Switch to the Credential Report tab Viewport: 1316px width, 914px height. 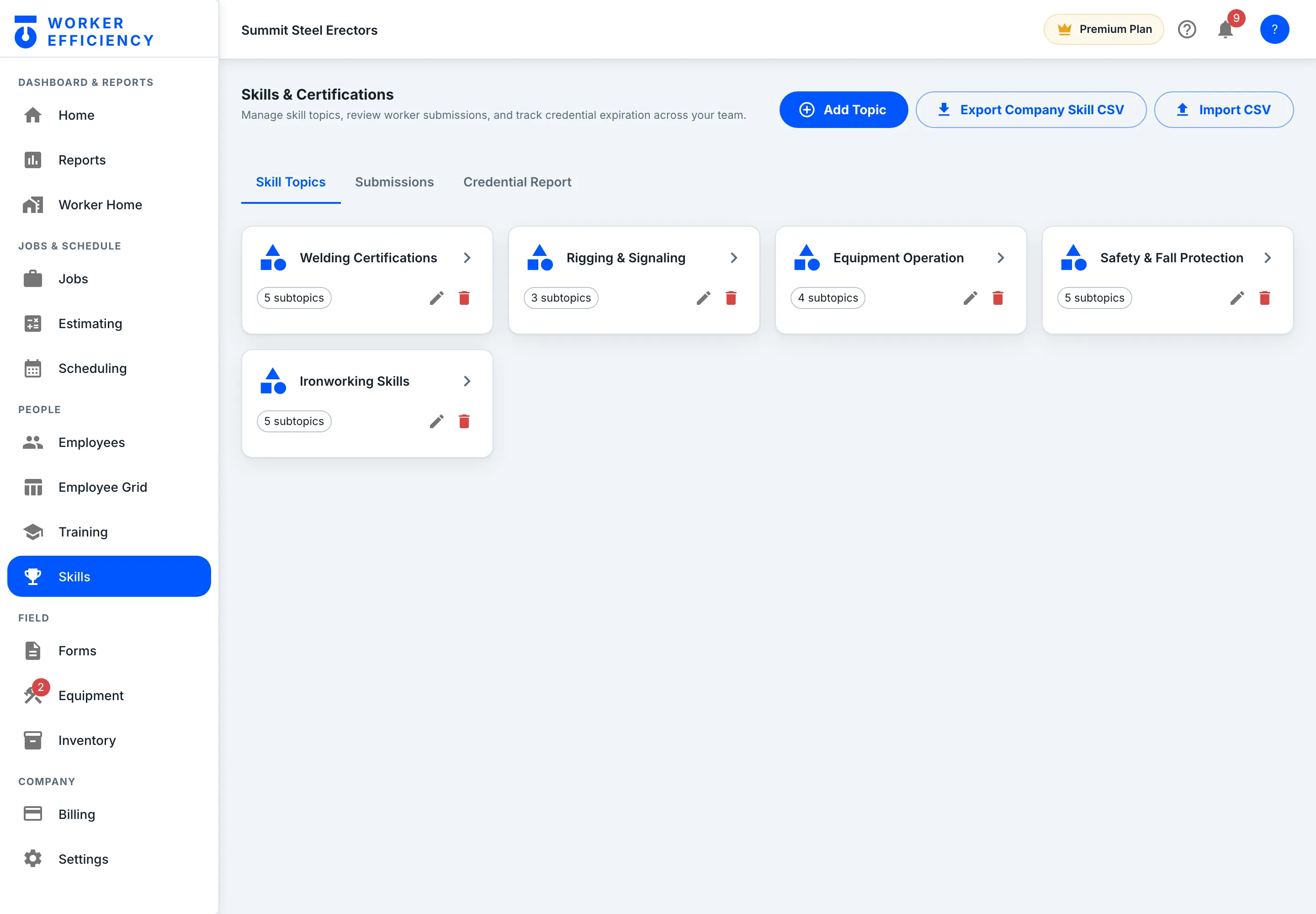tap(517, 182)
